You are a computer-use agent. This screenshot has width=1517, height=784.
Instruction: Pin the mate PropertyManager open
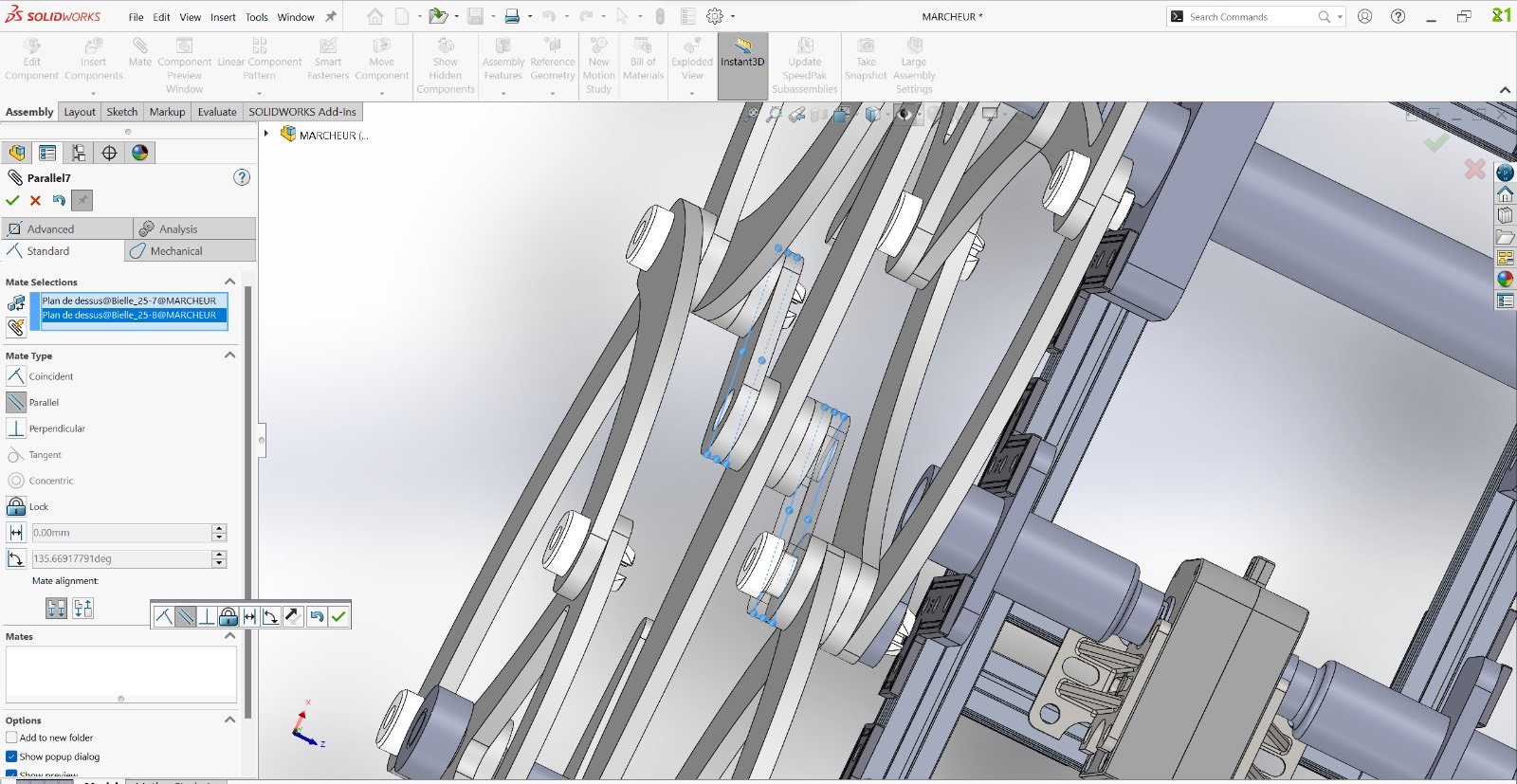[x=82, y=200]
